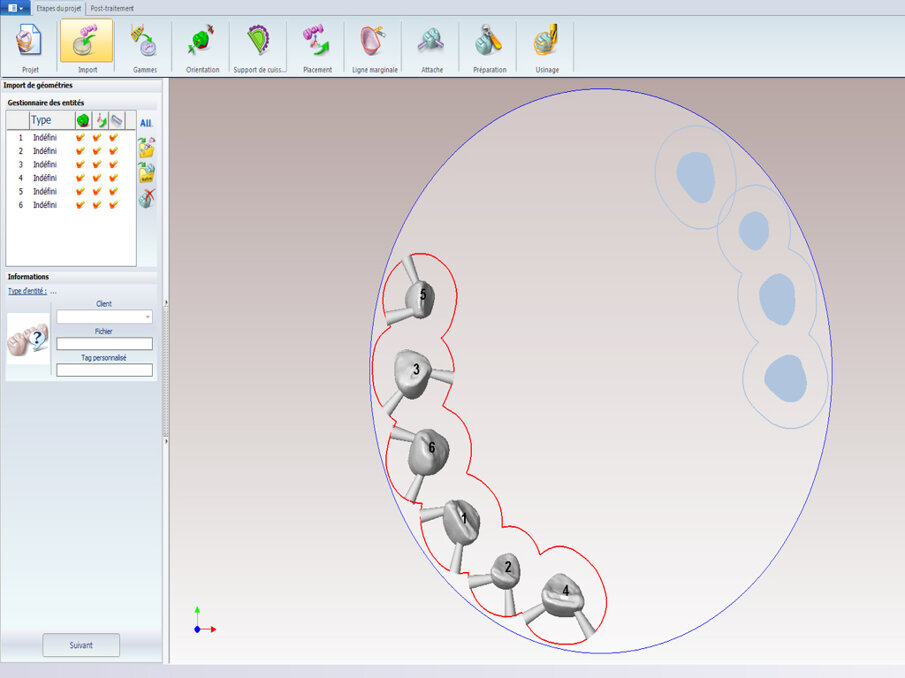Select the Projet tool in the ribbon

(28, 44)
